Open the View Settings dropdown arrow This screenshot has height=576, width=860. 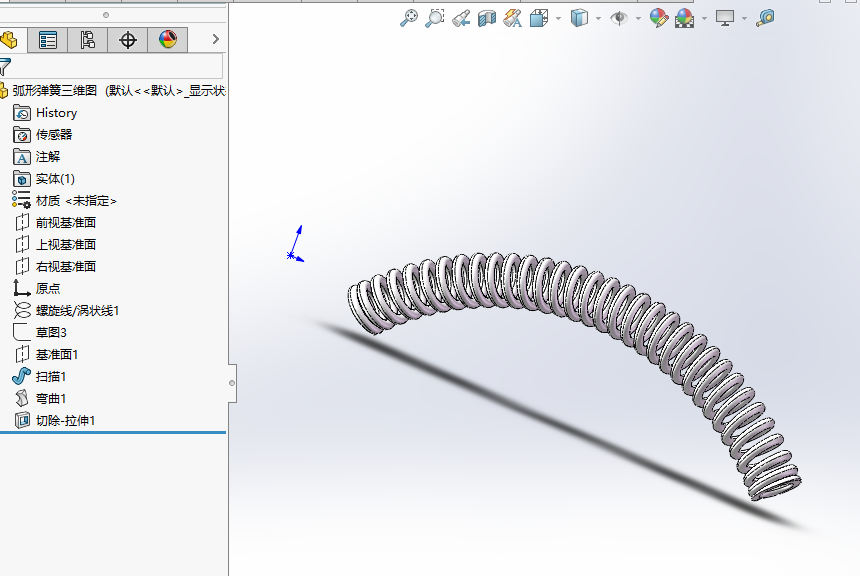click(x=744, y=19)
